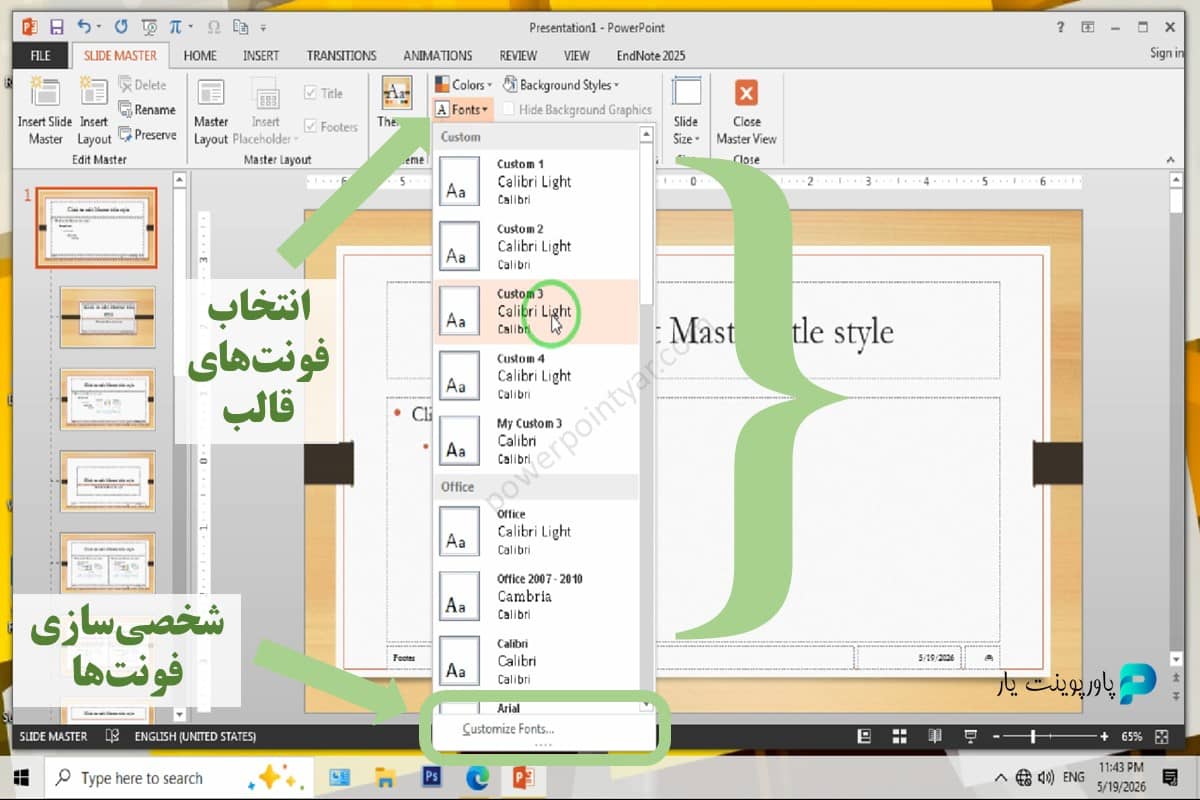Viewport: 1200px width, 800px height.
Task: Click the zoom out minus button
Action: pyautogui.click(x=994, y=736)
